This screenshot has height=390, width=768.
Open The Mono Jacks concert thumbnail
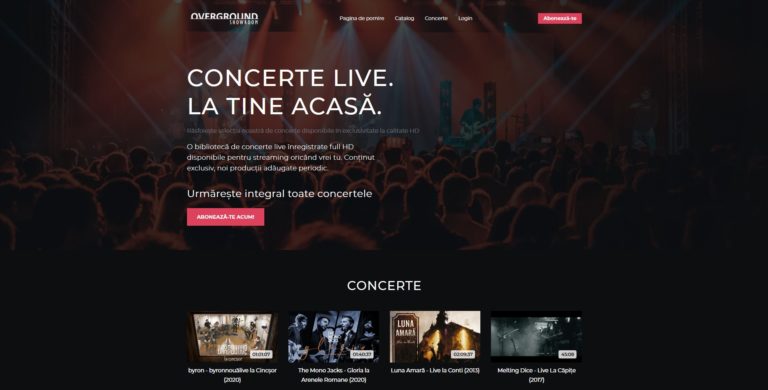point(334,337)
